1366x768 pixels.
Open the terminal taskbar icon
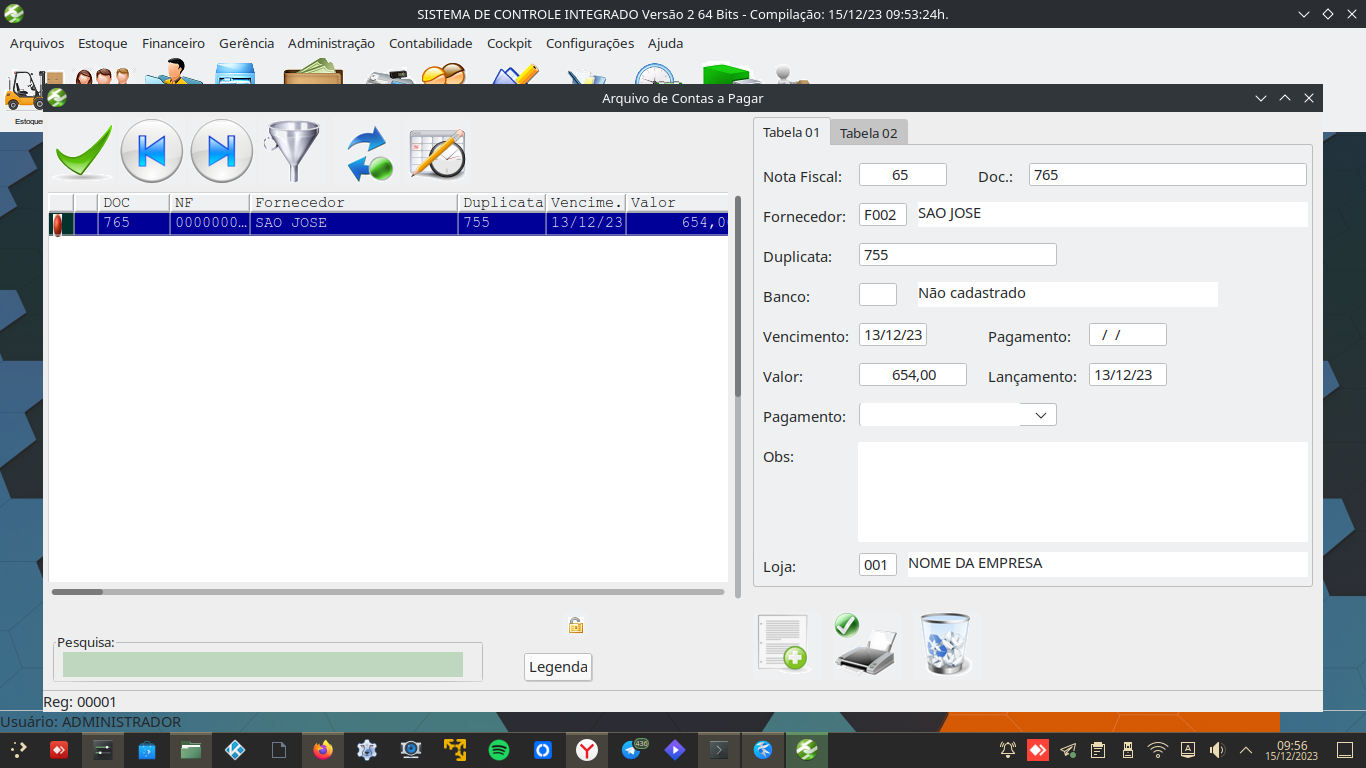click(718, 749)
